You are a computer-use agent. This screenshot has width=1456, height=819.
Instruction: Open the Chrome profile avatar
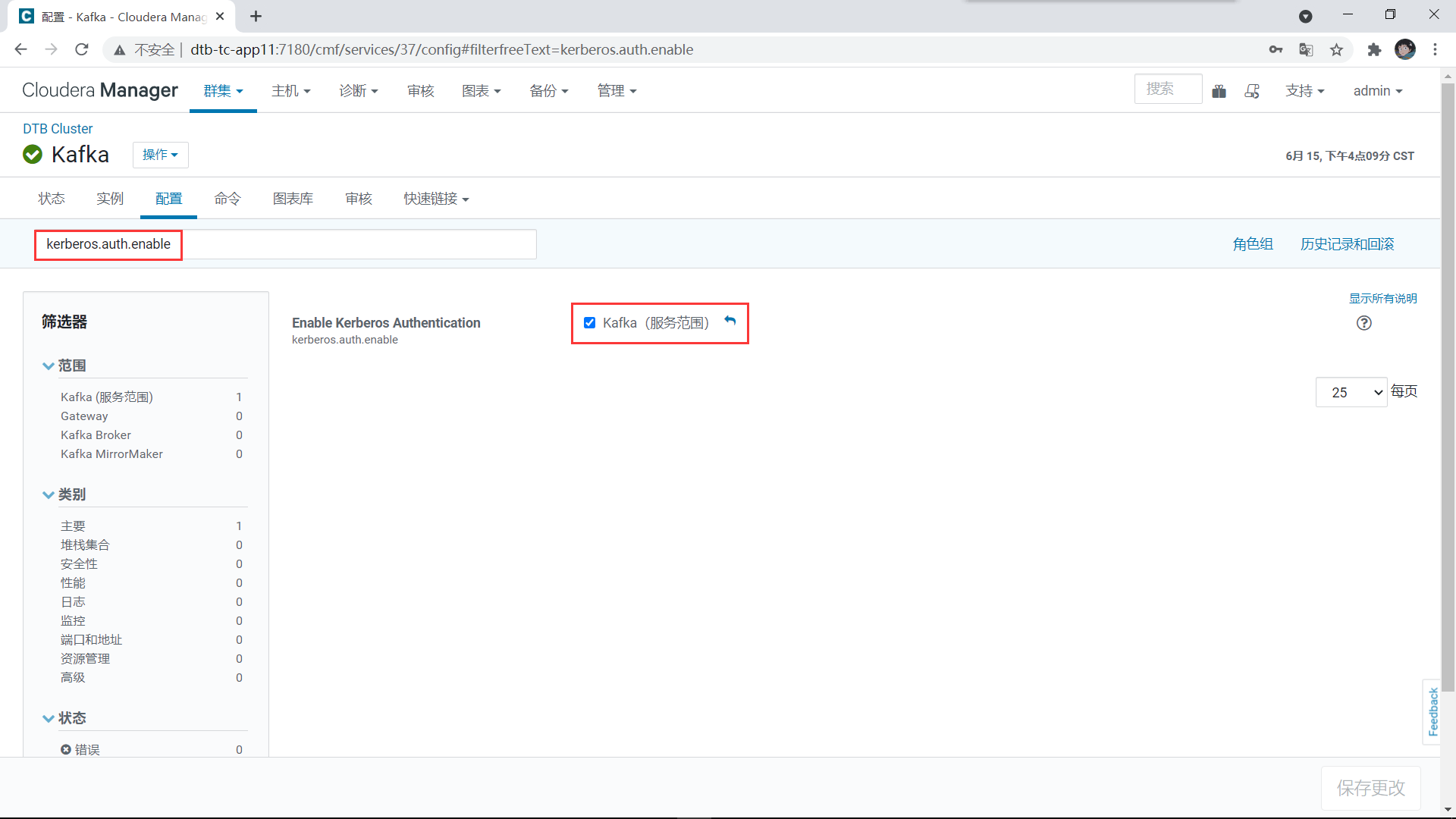tap(1404, 49)
